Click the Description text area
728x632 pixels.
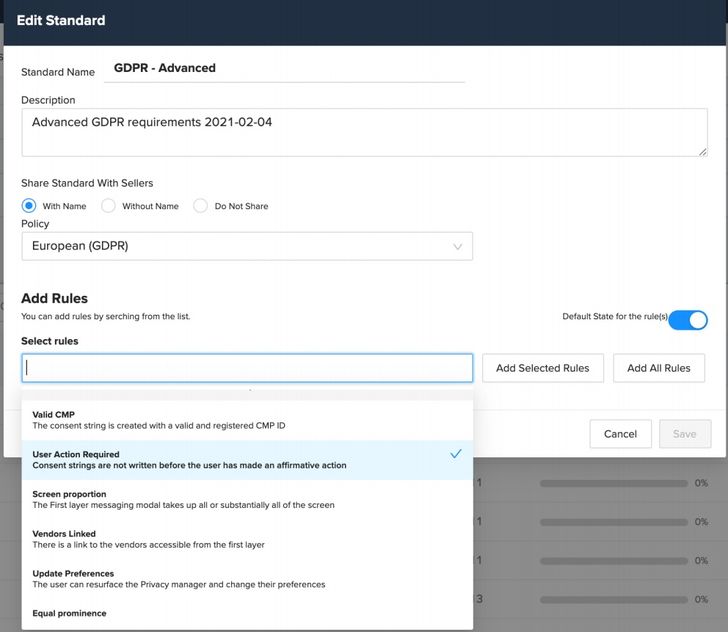click(x=364, y=132)
